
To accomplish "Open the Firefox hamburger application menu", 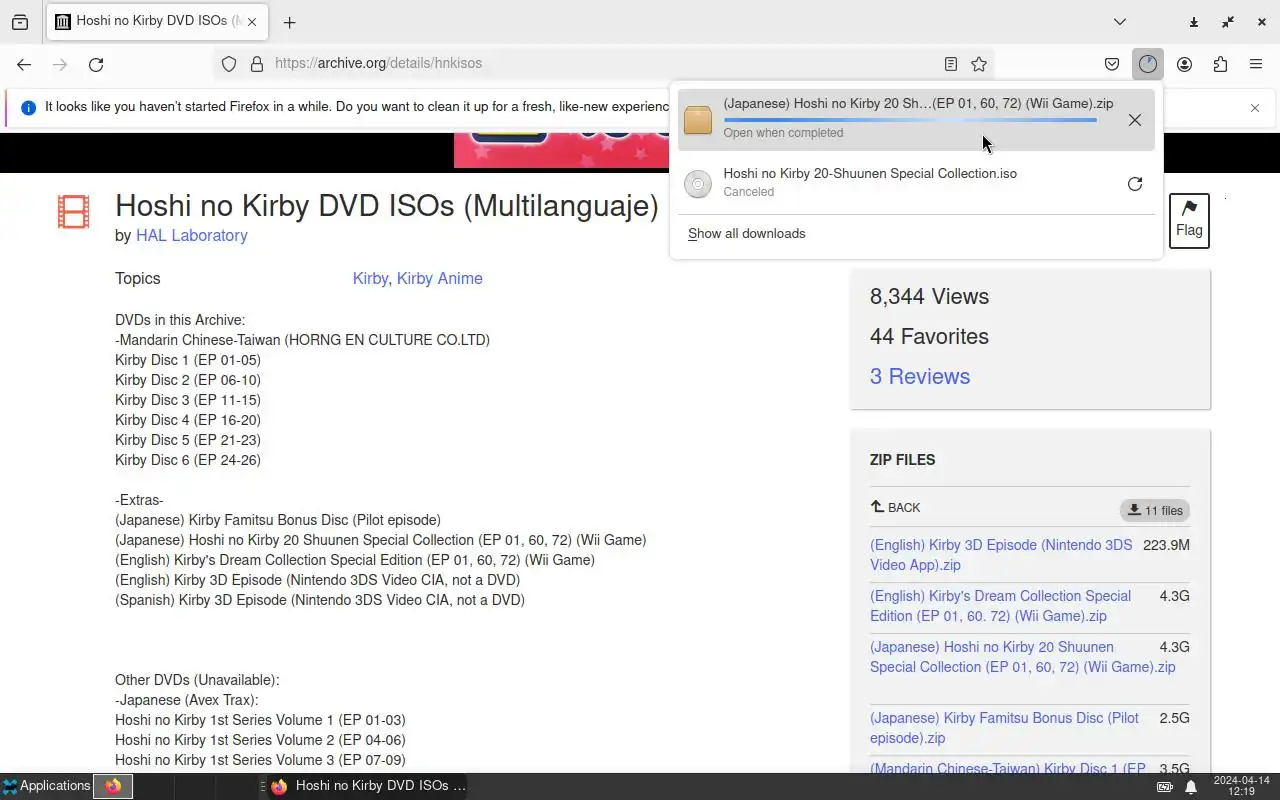I will pos(1256,64).
